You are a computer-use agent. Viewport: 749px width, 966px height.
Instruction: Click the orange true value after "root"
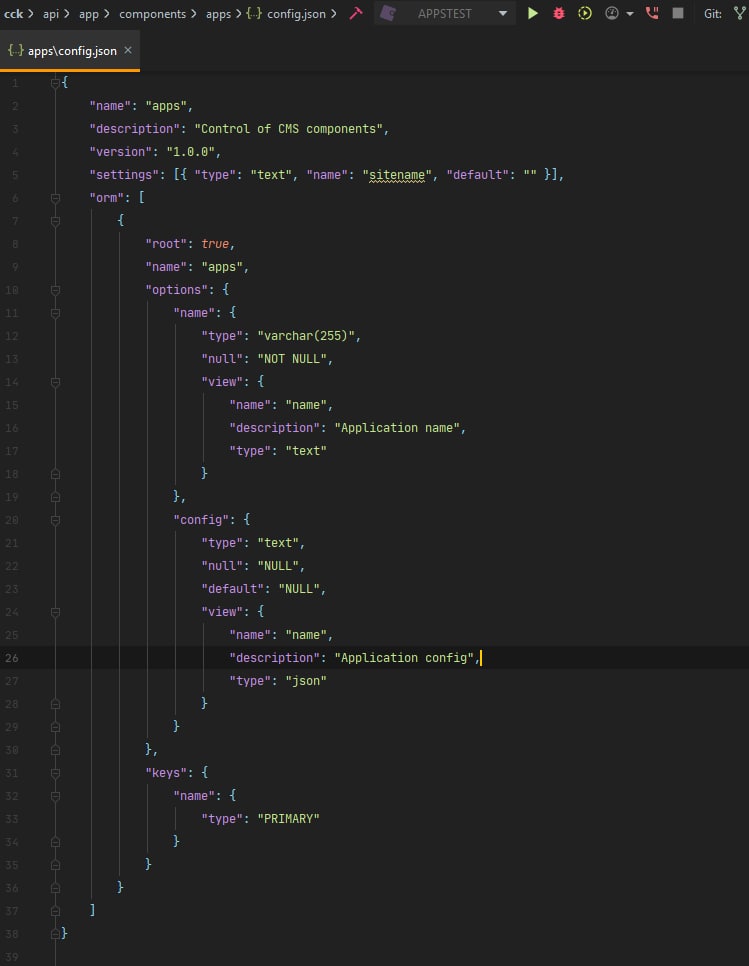click(x=214, y=244)
